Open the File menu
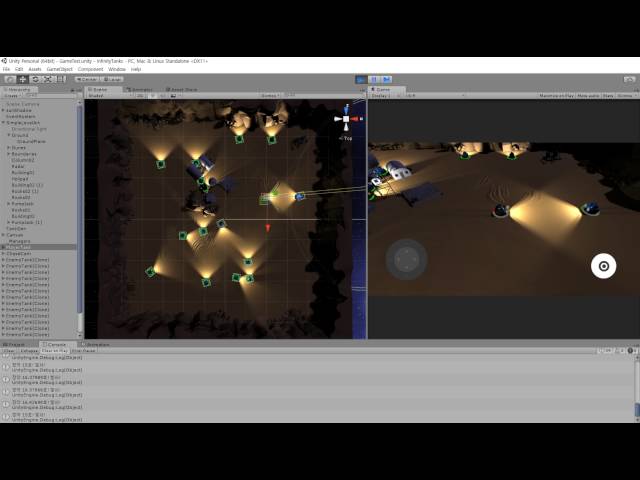 pos(6,69)
